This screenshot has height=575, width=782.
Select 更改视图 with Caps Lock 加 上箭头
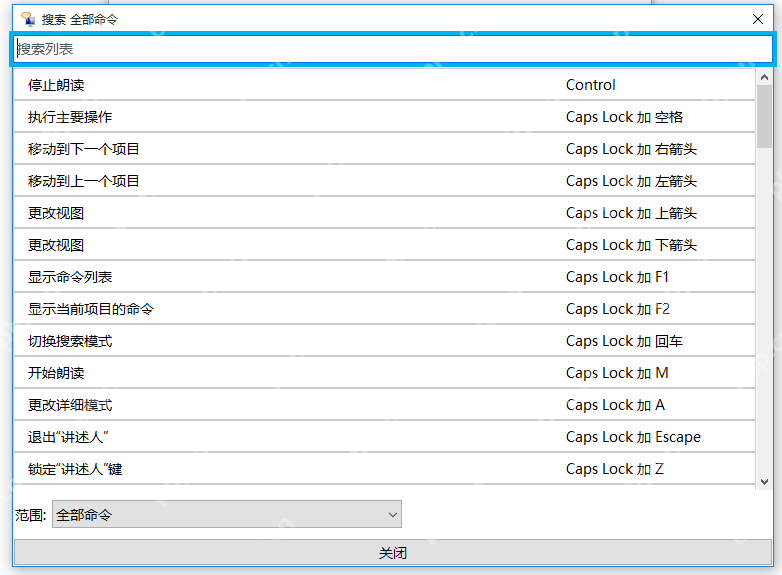(x=384, y=213)
